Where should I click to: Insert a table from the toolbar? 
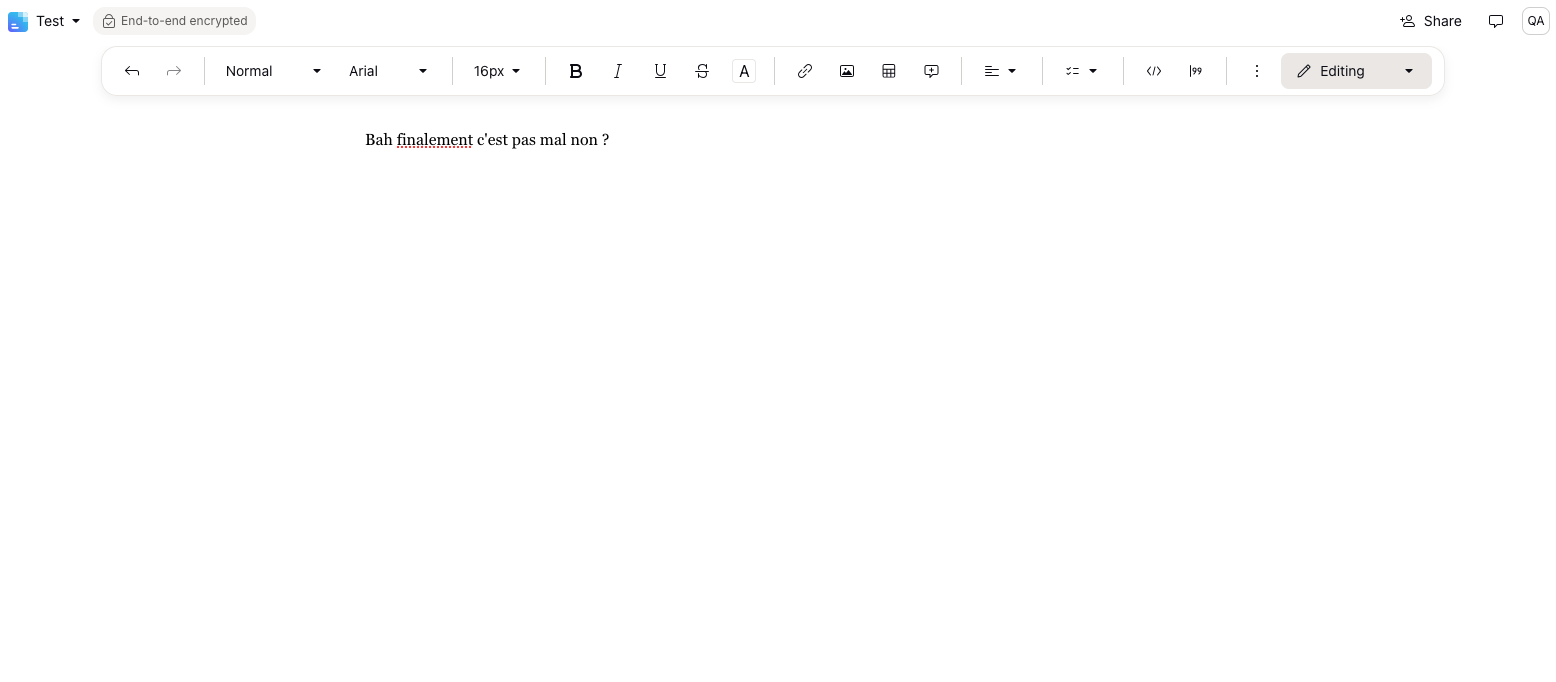pyautogui.click(x=888, y=71)
